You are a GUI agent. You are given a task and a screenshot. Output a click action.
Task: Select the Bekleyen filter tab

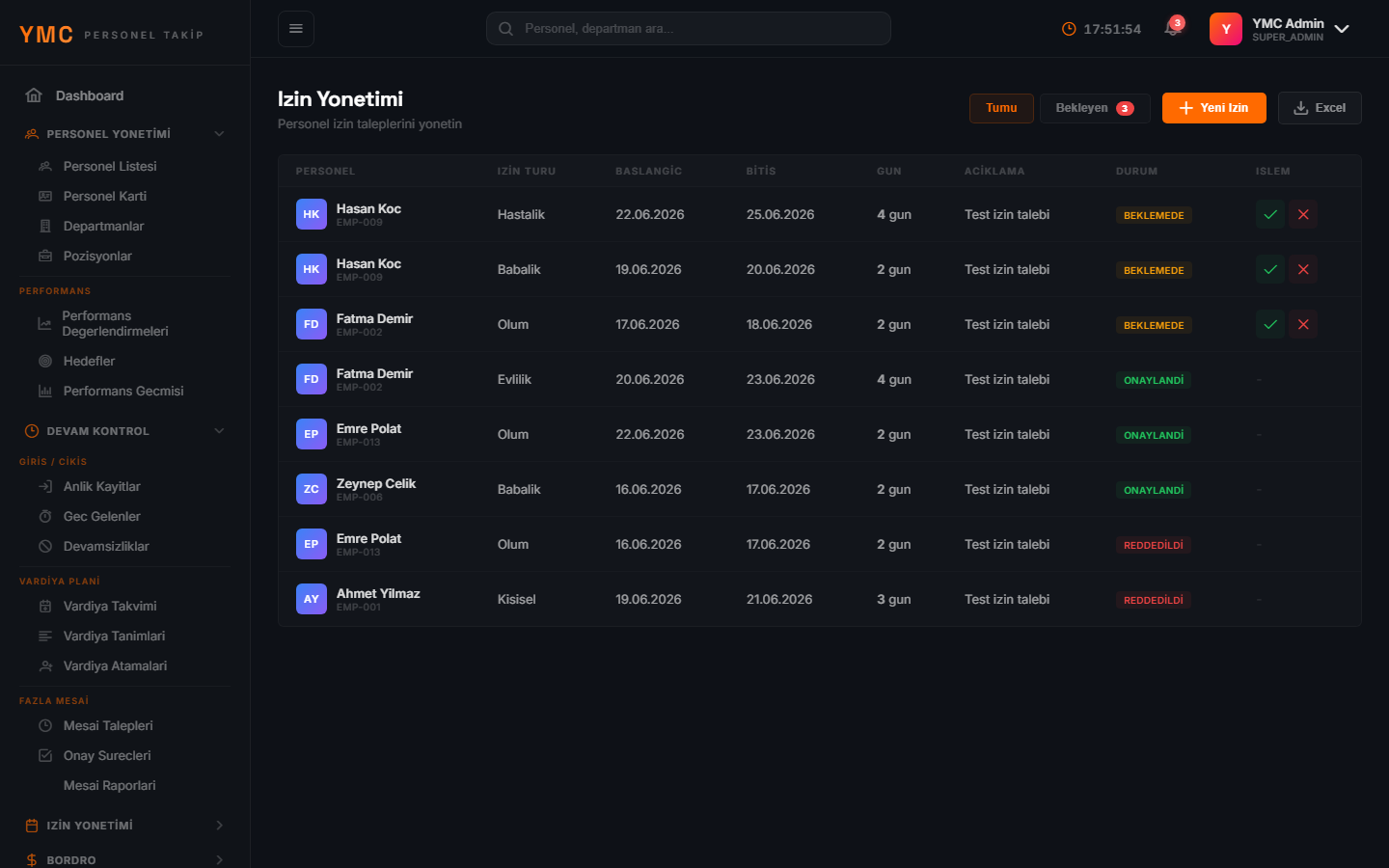pos(1095,108)
